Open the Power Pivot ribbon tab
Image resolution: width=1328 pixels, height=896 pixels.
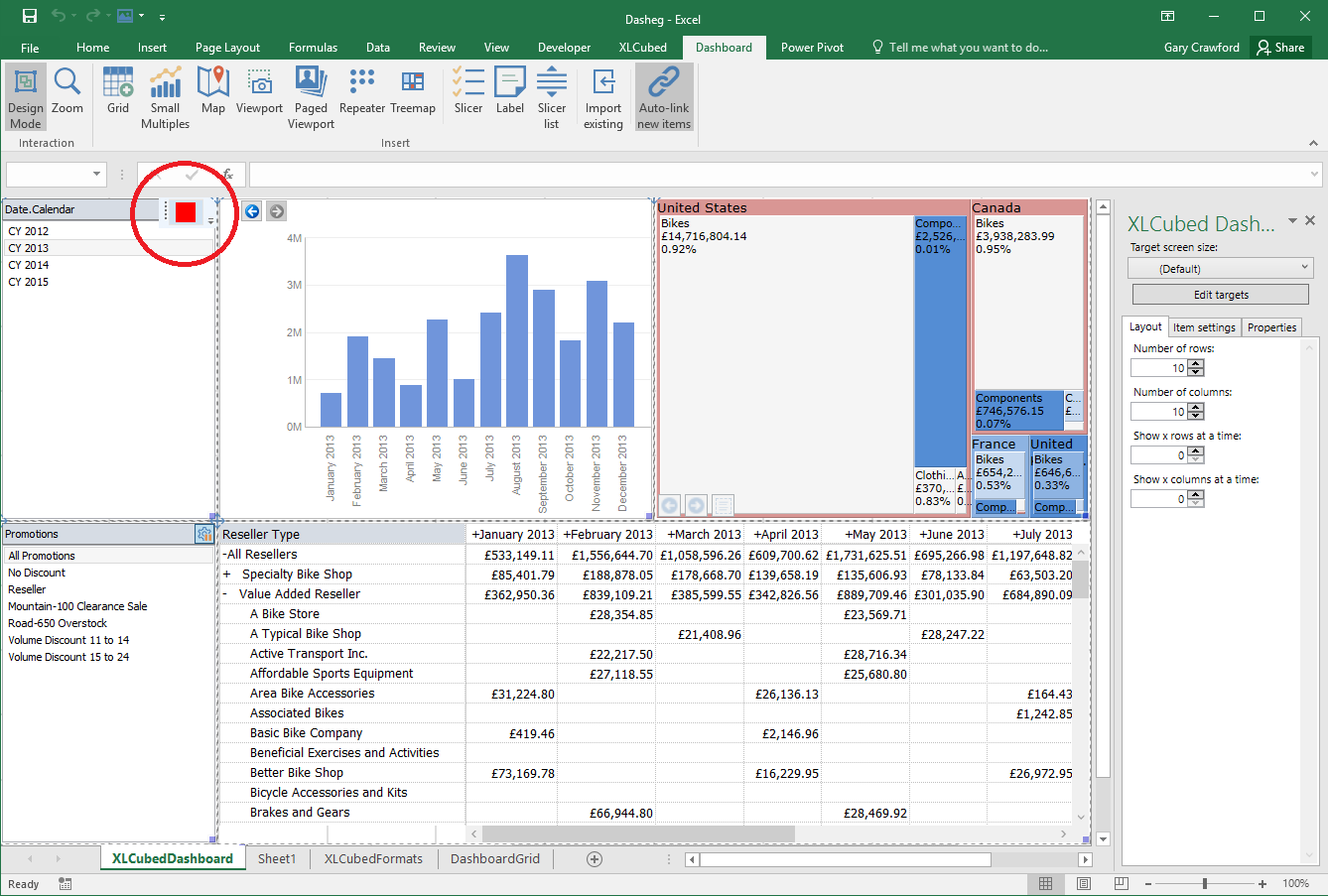pos(812,48)
